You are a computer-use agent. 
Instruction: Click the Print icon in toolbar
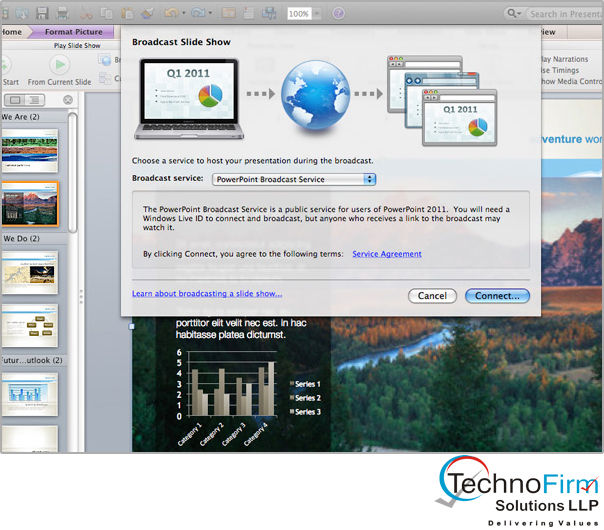tap(62, 14)
